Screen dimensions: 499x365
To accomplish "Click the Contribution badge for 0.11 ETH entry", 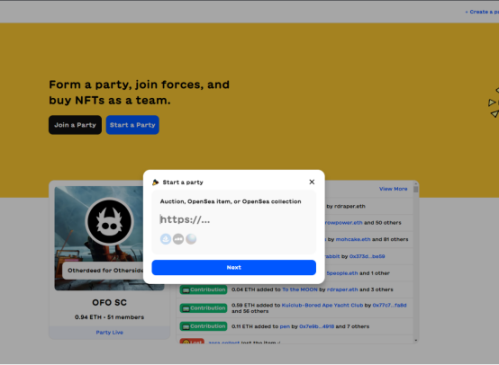I will coord(203,326).
